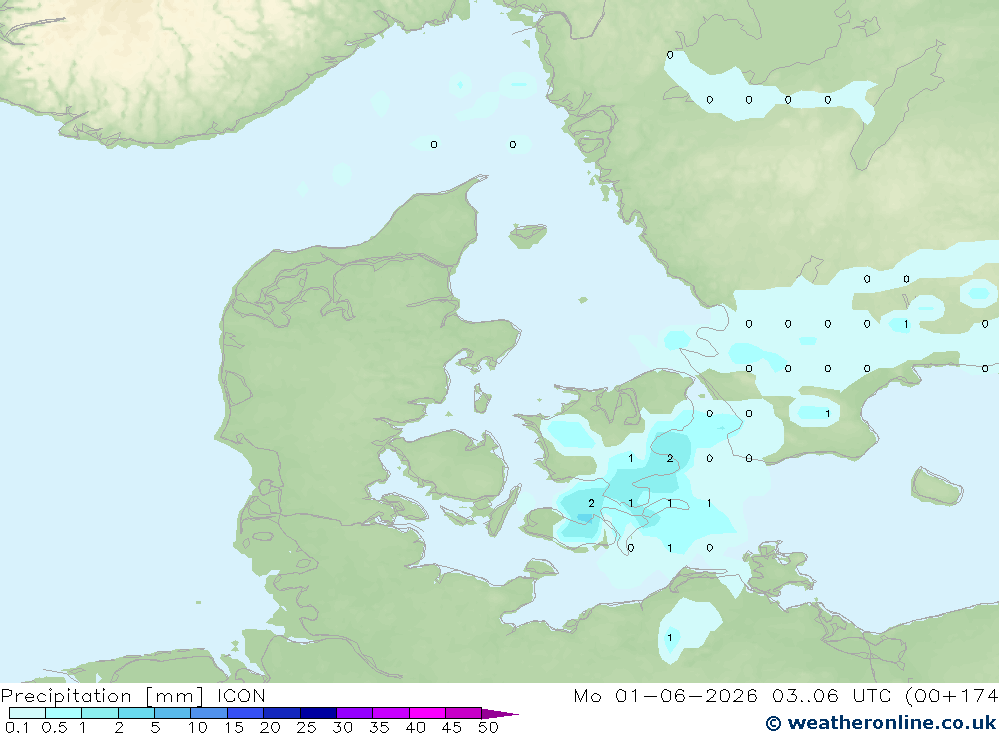Click the '1' value in northern Germany patch
Image resolution: width=1000 pixels, height=733 pixels.
click(x=670, y=637)
